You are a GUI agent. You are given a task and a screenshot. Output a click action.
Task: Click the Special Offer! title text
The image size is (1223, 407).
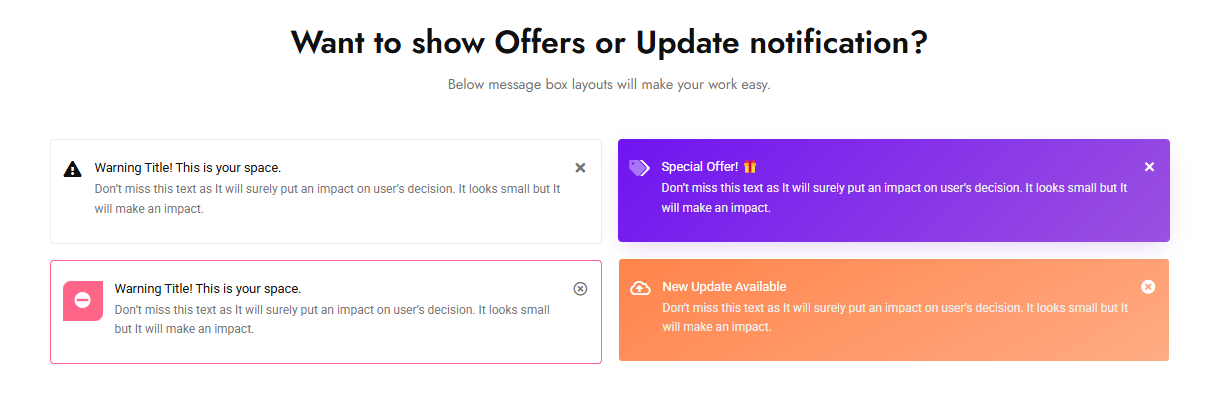tap(700, 167)
